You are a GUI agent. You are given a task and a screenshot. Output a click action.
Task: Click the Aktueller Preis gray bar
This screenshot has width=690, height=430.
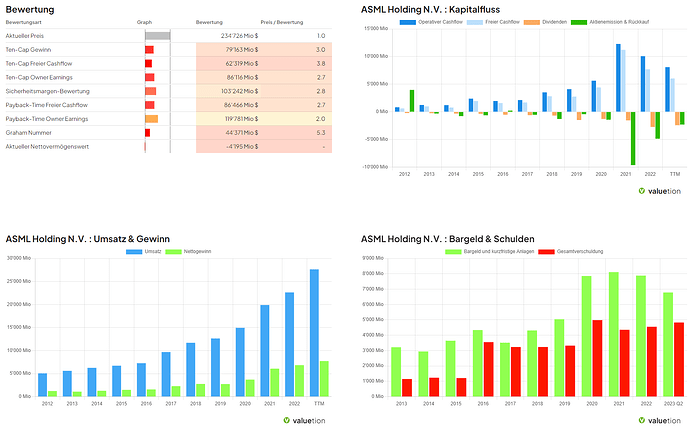point(158,36)
